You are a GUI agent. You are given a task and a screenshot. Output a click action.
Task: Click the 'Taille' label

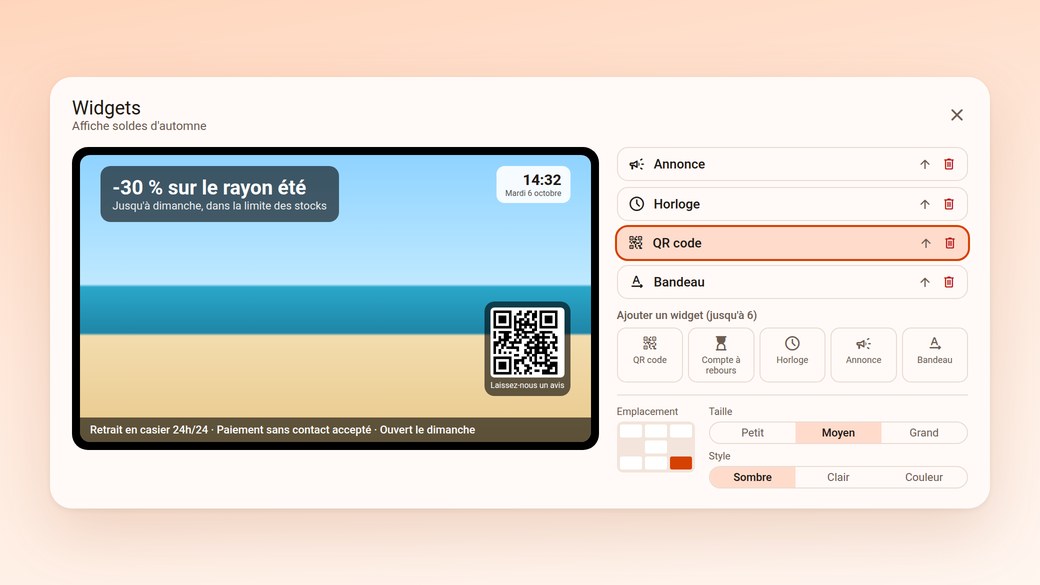point(720,412)
